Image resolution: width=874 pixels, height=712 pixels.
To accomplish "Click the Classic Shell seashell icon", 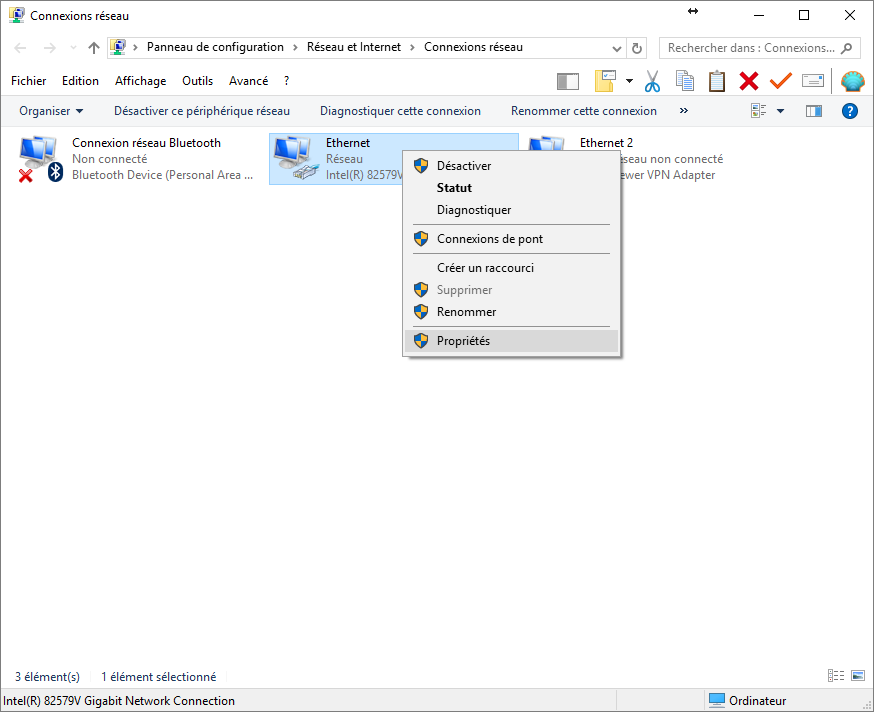I will 852,81.
